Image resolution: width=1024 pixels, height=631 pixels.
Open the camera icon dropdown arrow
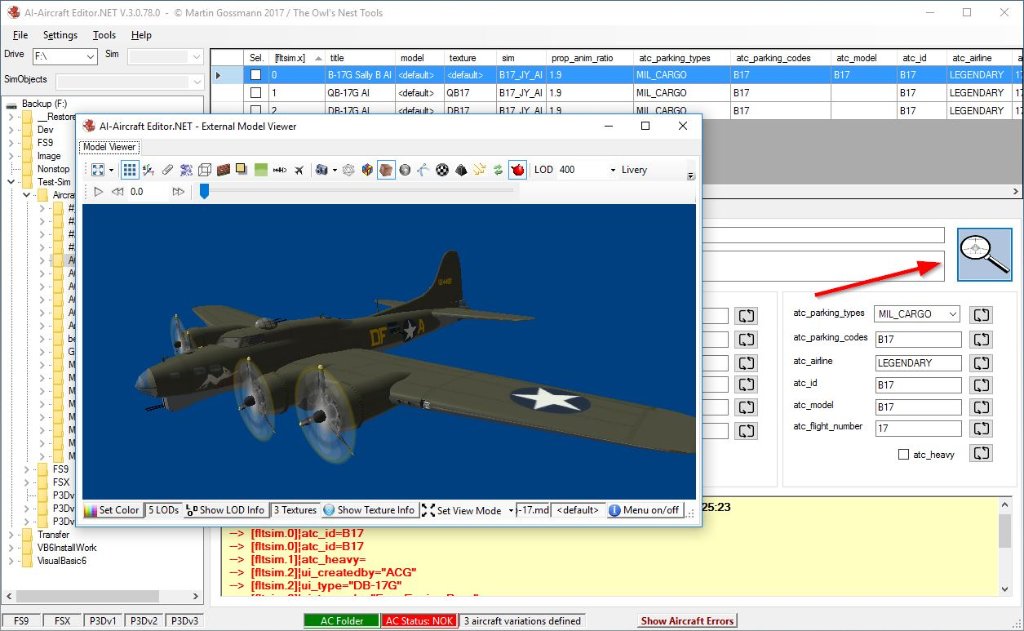[x=334, y=170]
